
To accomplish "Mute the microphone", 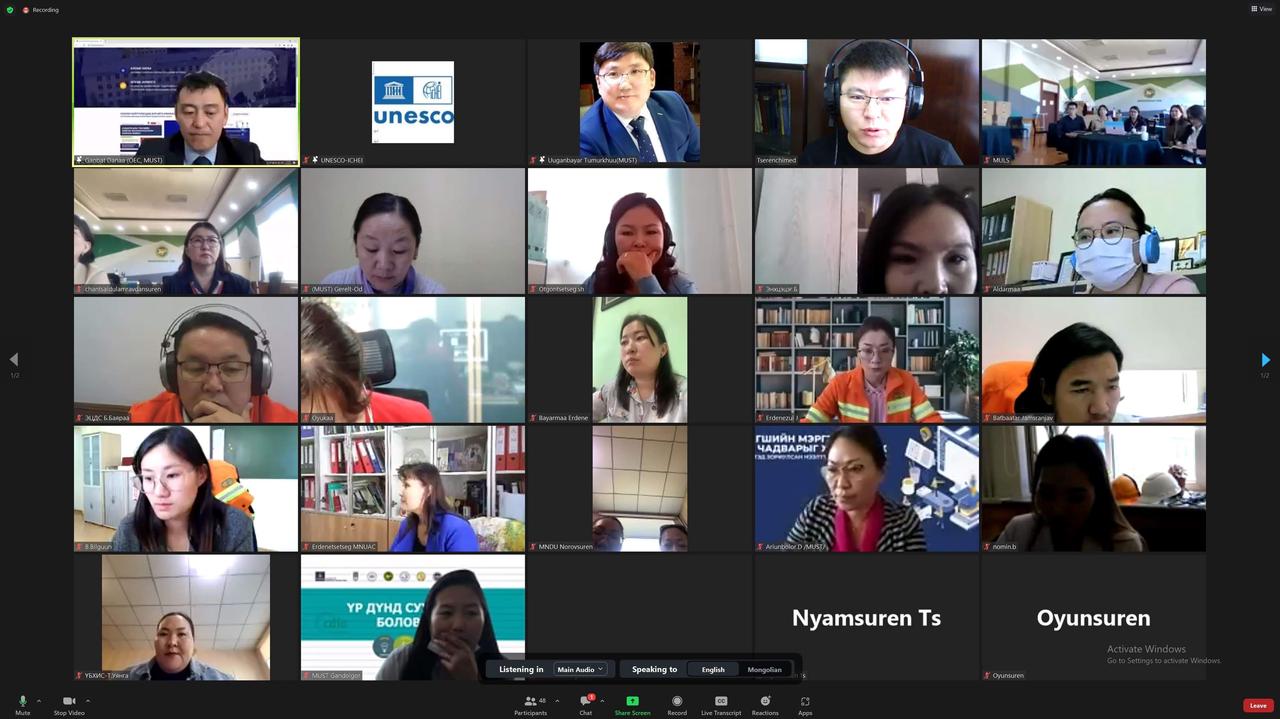I will (x=22, y=703).
